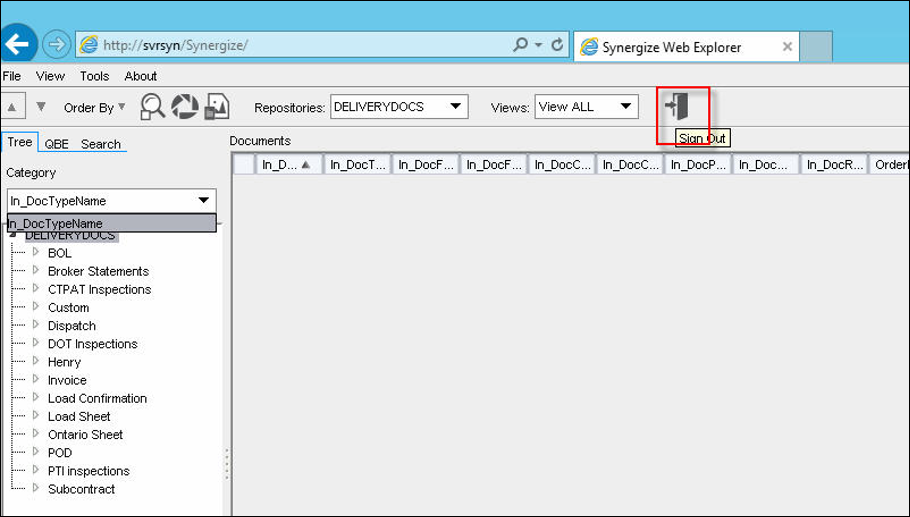Click the browser Back arrow button

click(18, 45)
